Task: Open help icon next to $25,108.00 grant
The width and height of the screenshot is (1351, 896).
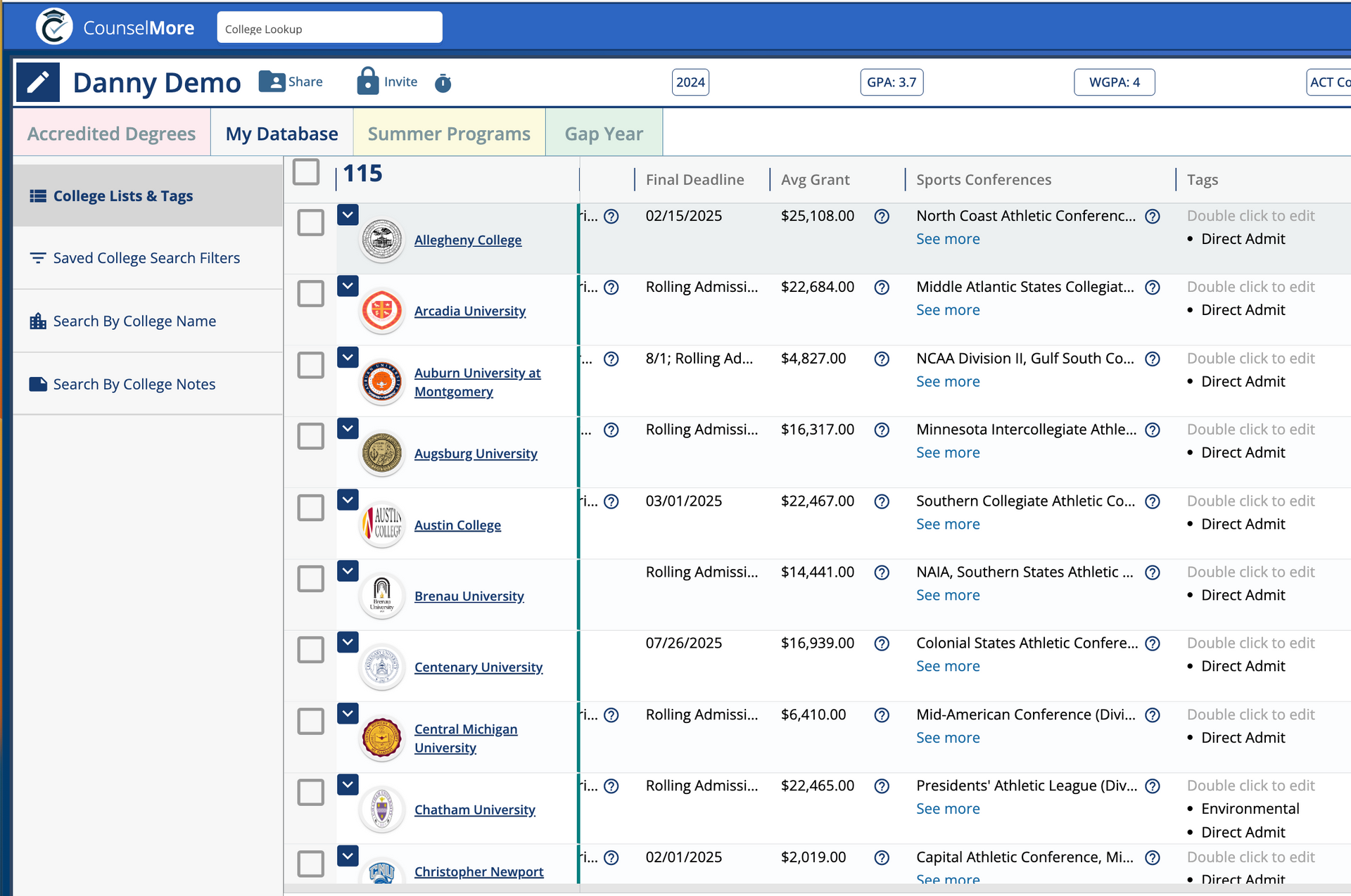Action: pyautogui.click(x=882, y=217)
